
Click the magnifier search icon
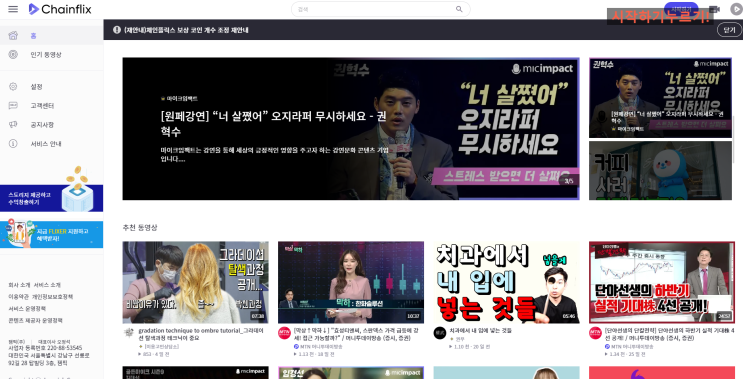[x=459, y=9]
